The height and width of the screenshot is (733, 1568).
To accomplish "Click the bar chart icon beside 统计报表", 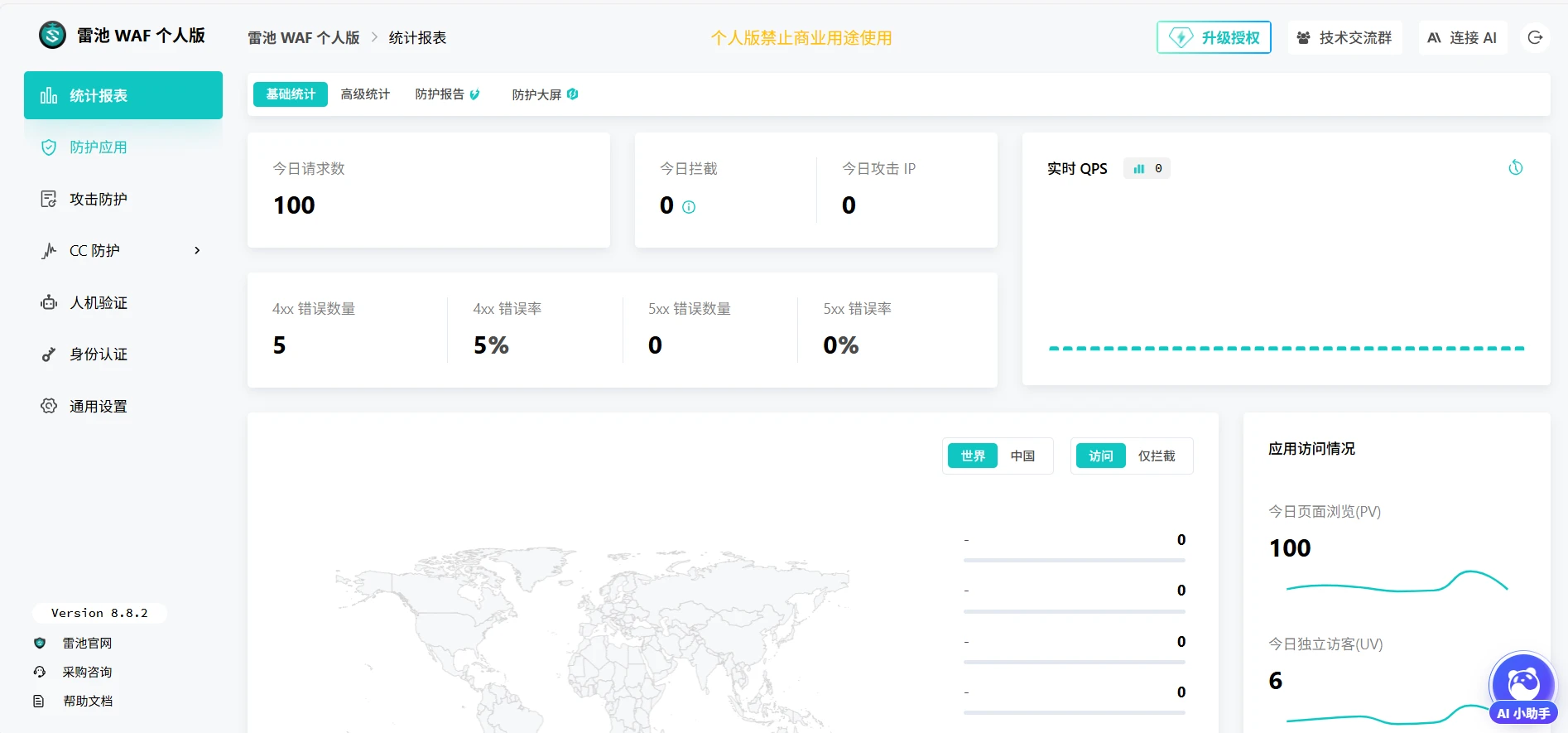I will [x=49, y=95].
